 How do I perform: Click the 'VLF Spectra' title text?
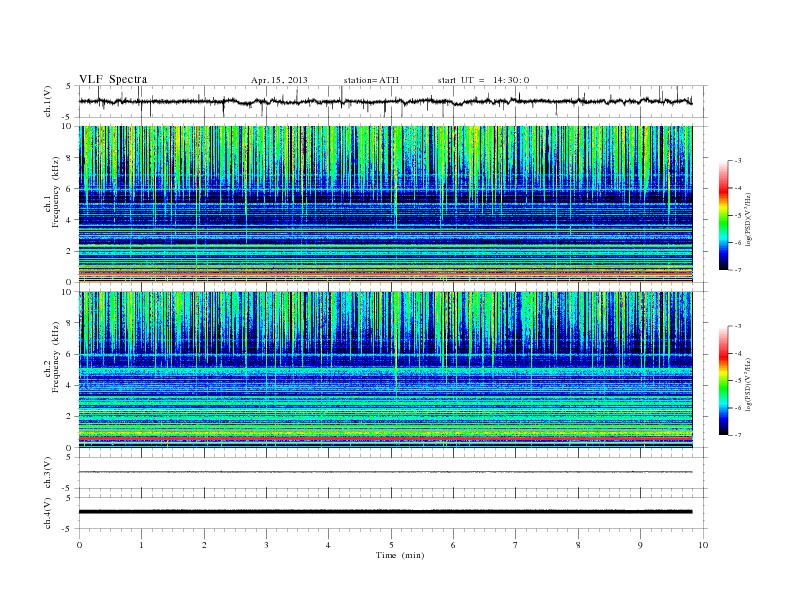113,79
